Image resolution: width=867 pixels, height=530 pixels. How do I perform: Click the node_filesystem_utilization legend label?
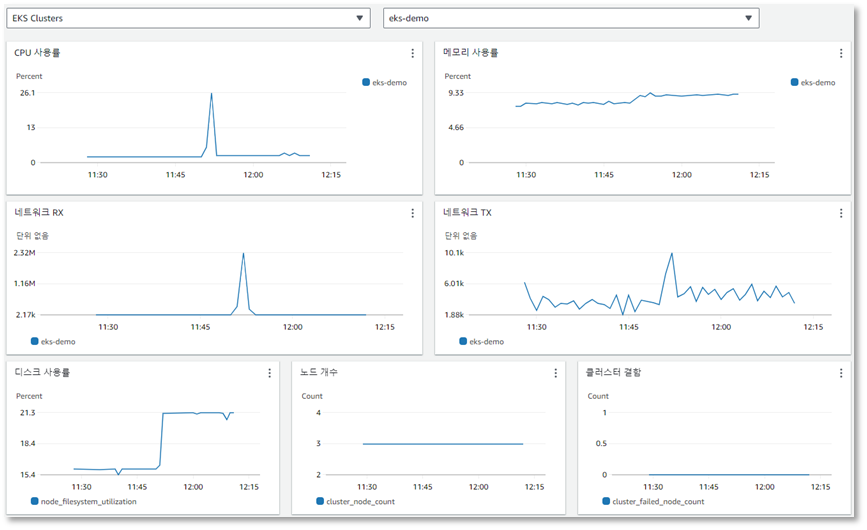[x=88, y=501]
